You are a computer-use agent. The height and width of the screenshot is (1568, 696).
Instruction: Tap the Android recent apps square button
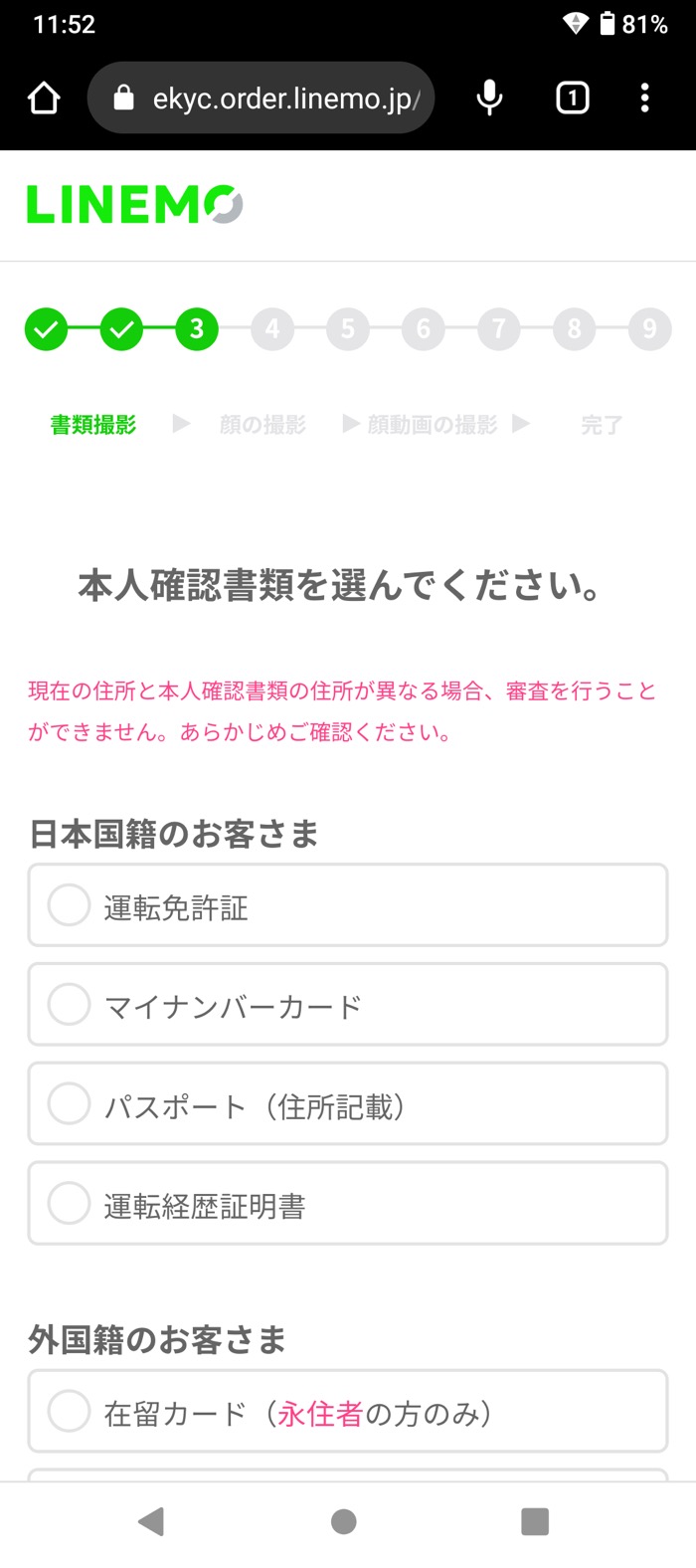(x=535, y=1520)
